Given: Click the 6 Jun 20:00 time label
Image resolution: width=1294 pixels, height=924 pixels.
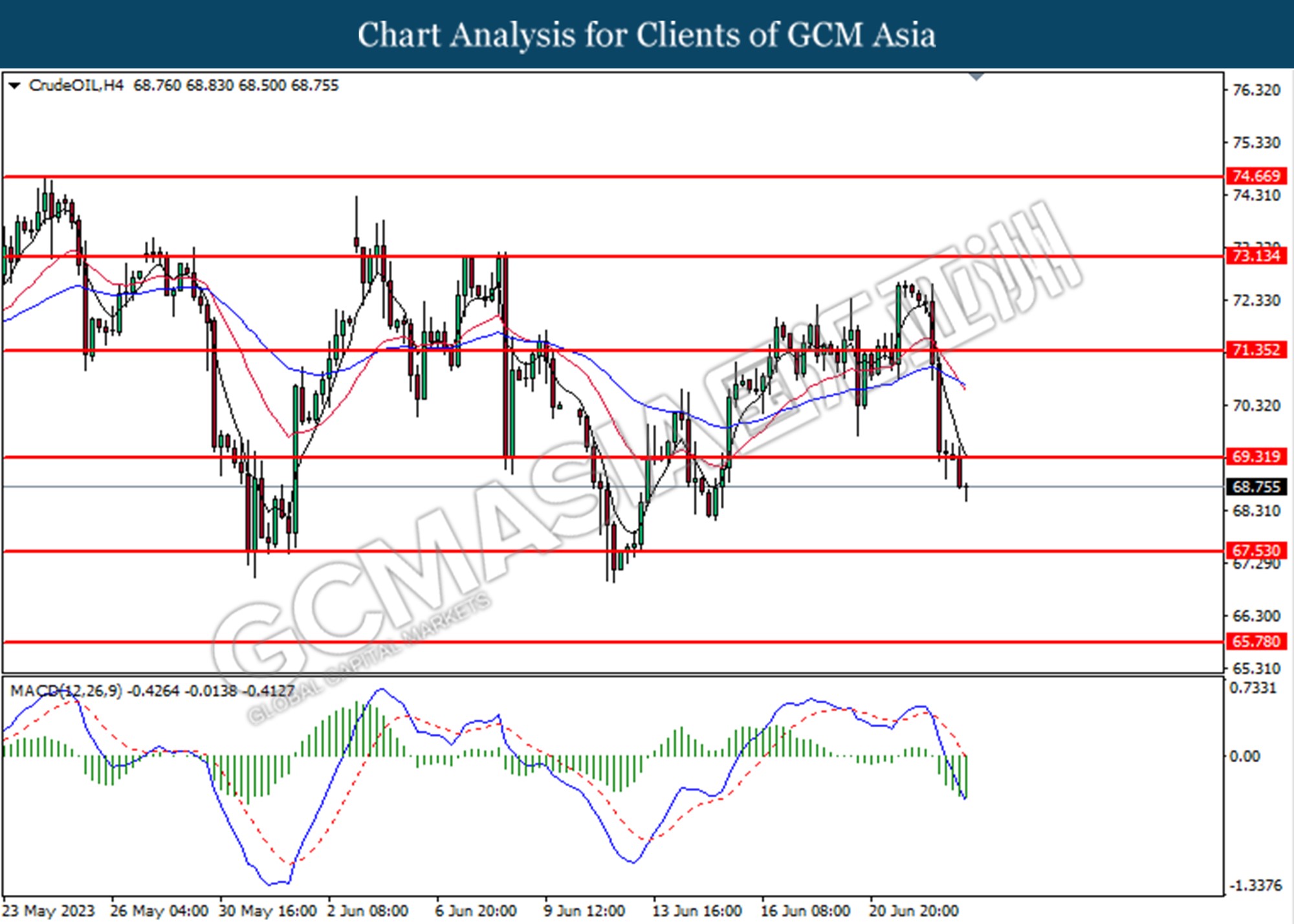Looking at the screenshot, I should pos(476,911).
